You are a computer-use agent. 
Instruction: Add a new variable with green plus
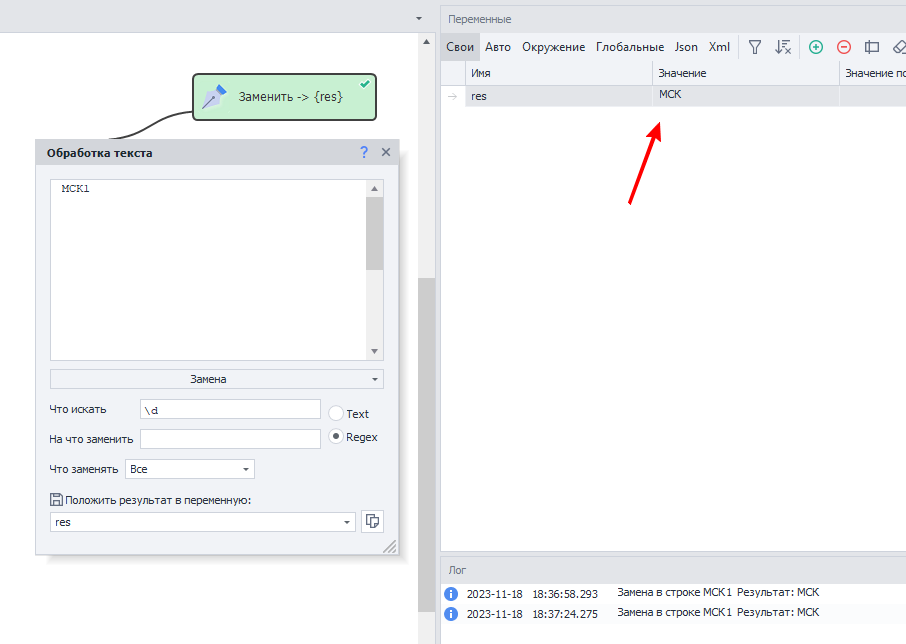[816, 47]
